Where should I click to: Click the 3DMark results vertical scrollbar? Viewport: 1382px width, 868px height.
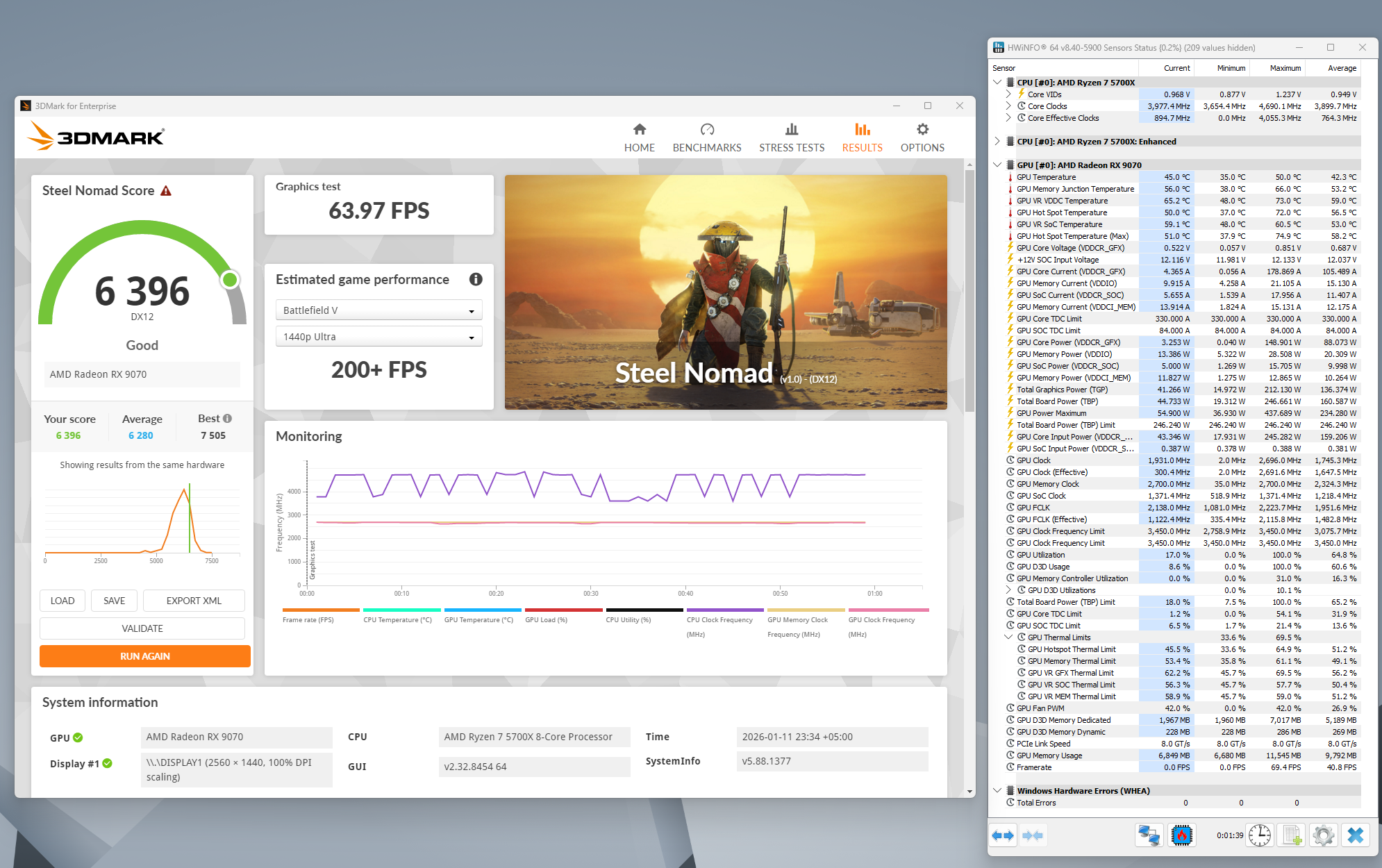pyautogui.click(x=969, y=292)
